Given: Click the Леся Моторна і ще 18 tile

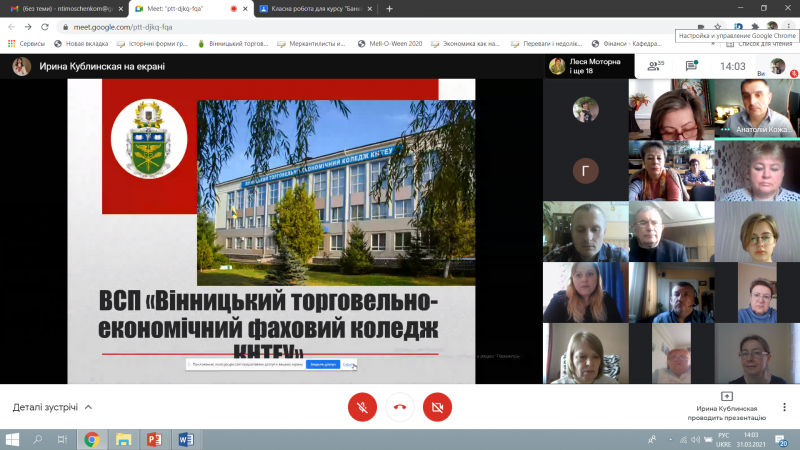Looking at the screenshot, I should pyautogui.click(x=589, y=66).
